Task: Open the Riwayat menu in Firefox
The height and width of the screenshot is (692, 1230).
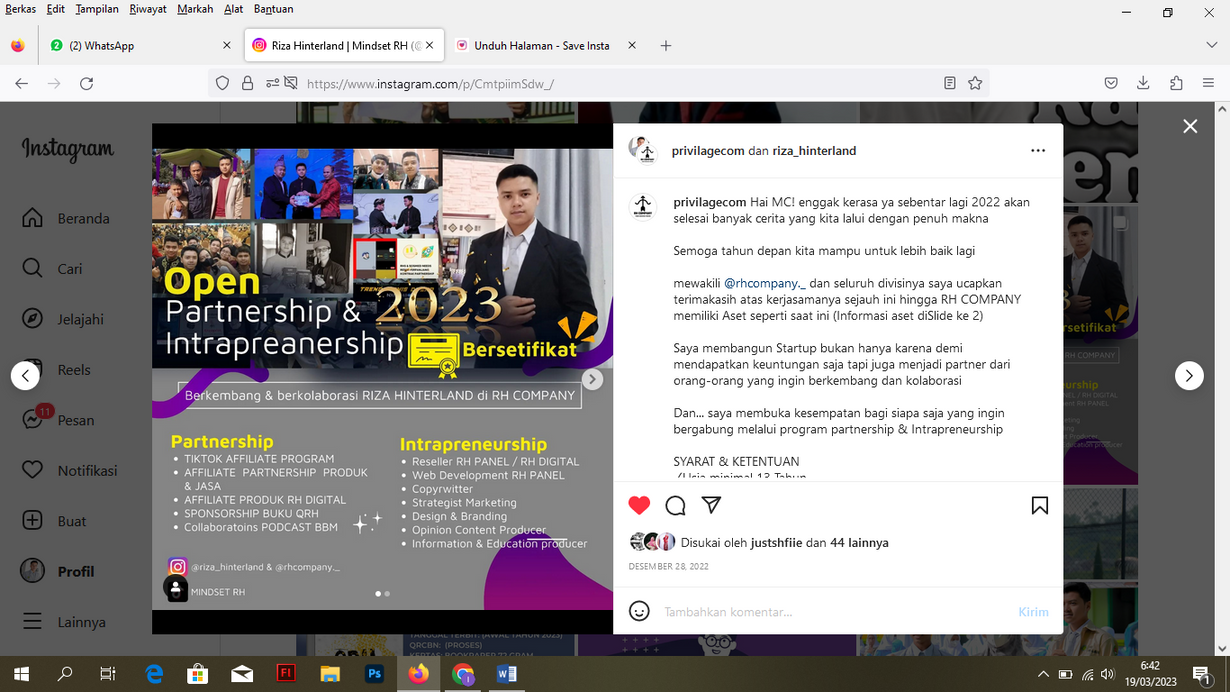Action: pyautogui.click(x=148, y=9)
